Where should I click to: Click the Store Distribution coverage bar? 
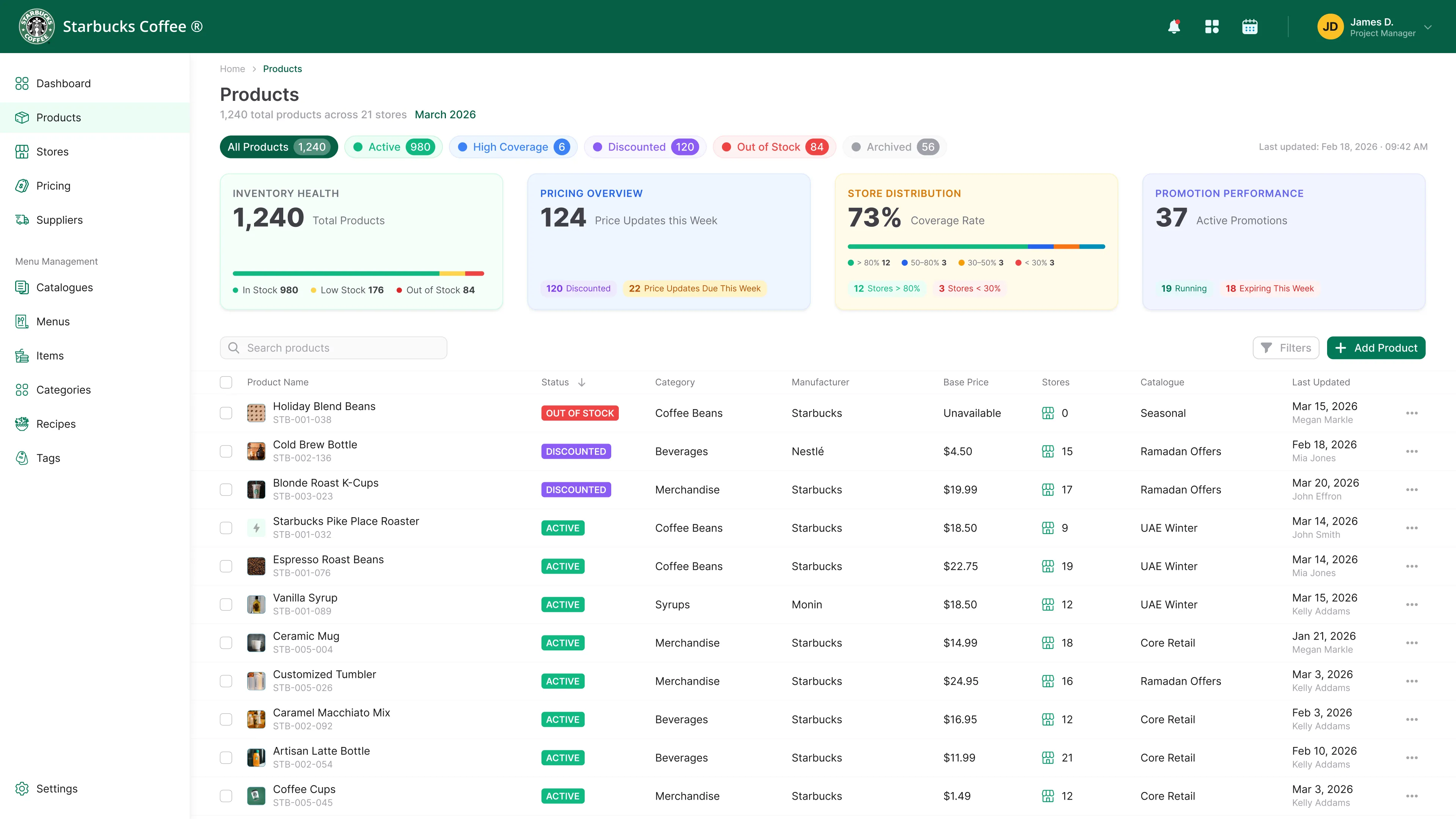click(x=976, y=246)
